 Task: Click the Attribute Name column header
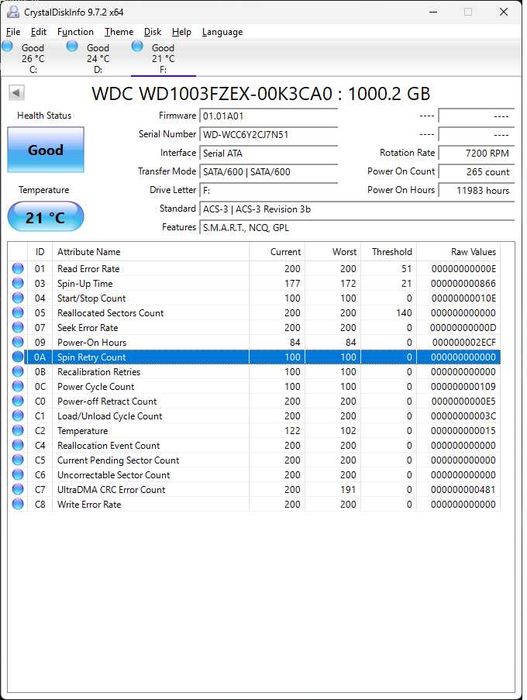click(x=151, y=252)
